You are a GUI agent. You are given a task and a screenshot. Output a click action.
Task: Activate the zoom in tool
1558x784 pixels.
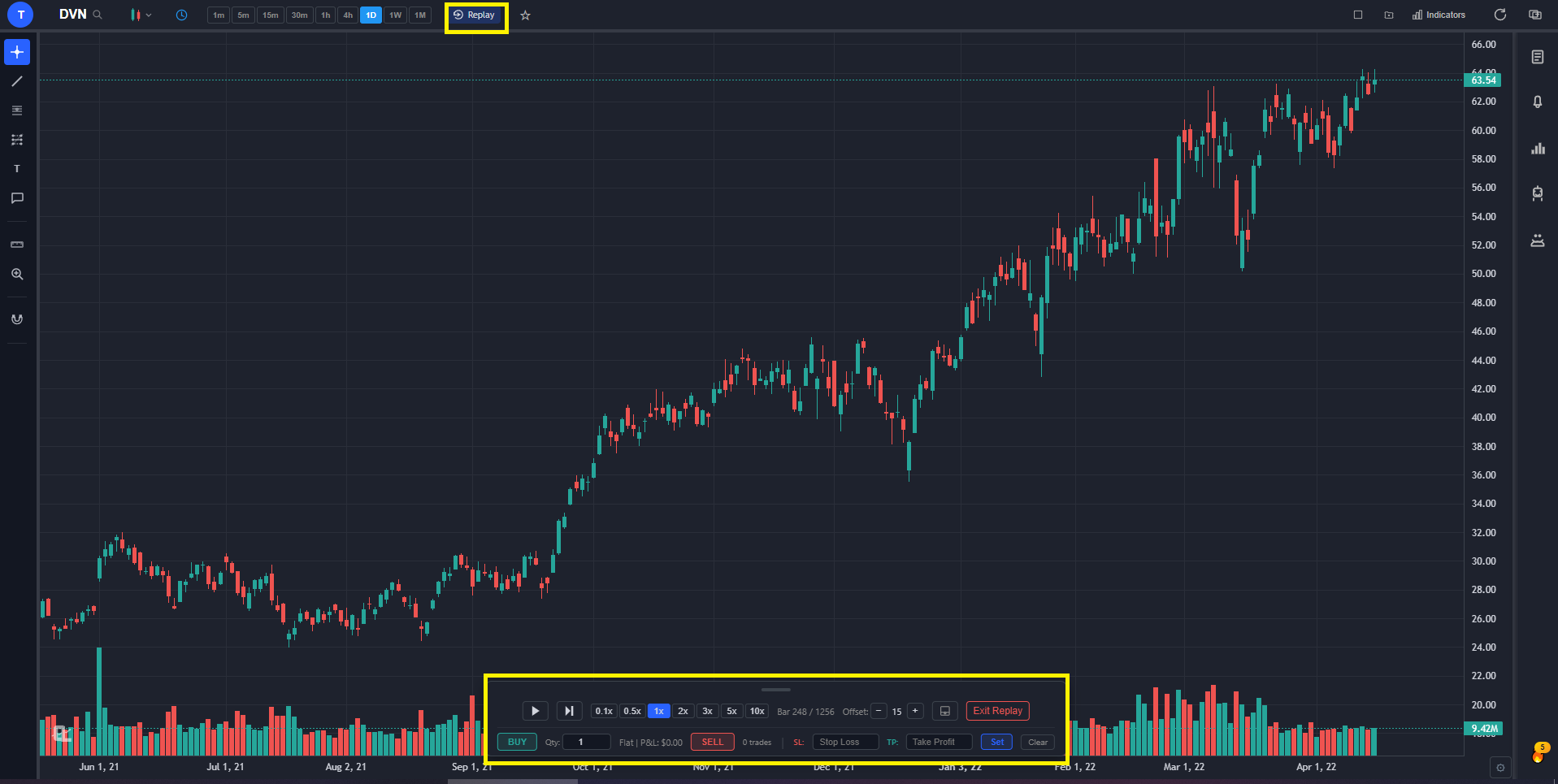pos(17,275)
